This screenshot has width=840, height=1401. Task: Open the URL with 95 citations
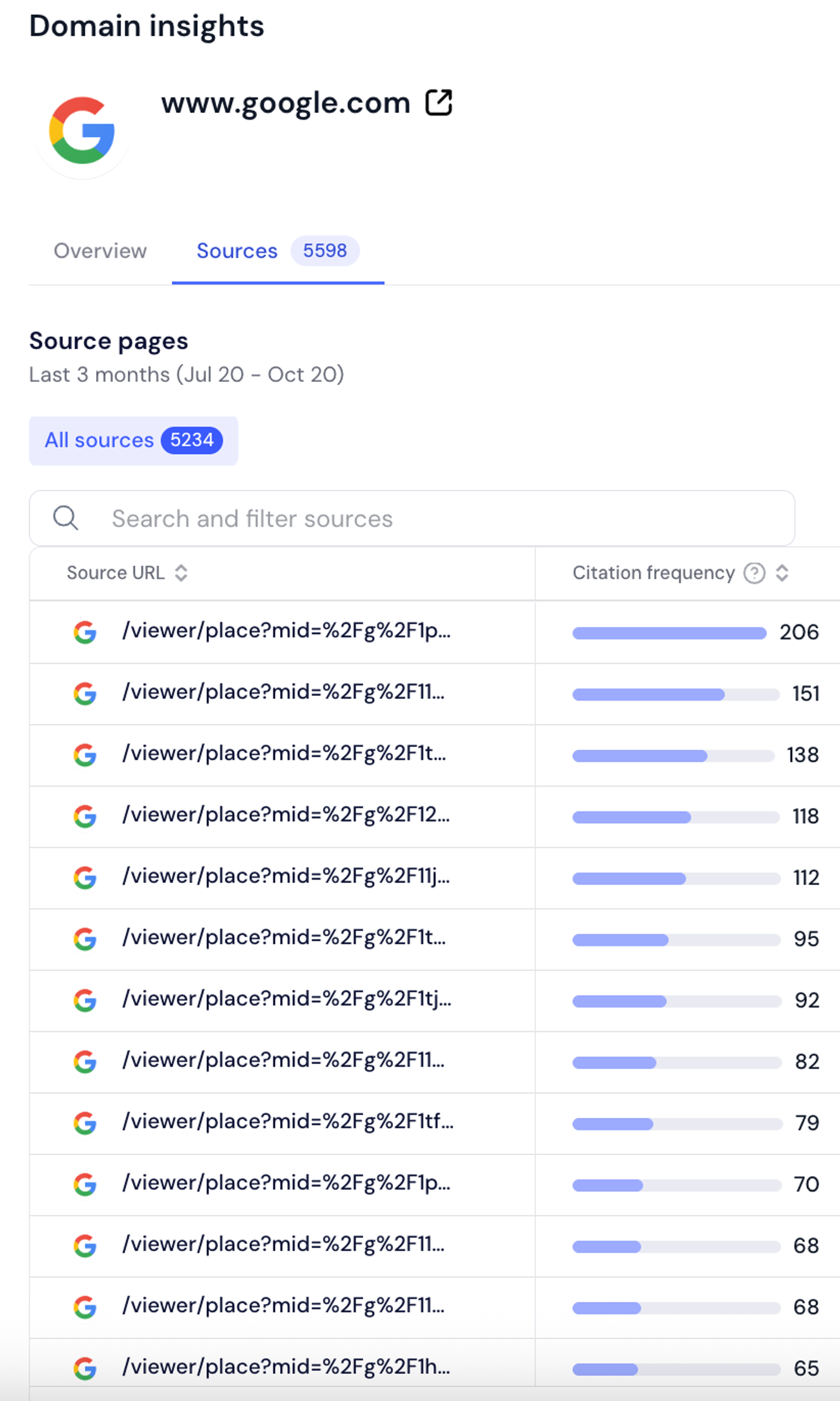point(284,937)
